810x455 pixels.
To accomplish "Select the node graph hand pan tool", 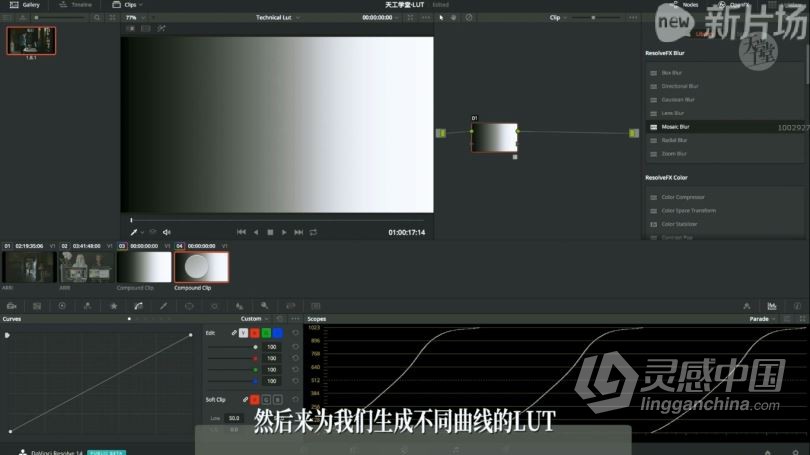I will point(454,18).
